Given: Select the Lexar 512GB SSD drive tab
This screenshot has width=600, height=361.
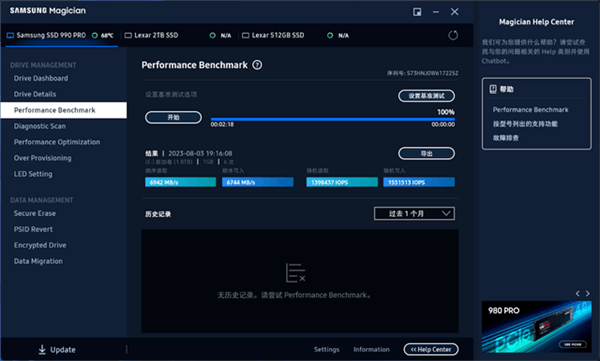Looking at the screenshot, I should (x=273, y=36).
